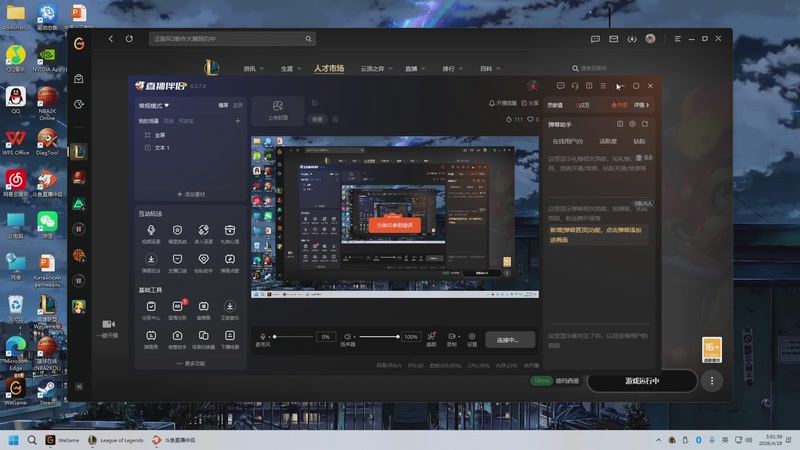Open 设置 settings in bottom control bar
Viewport: 800px width, 450px height.
tap(472, 339)
